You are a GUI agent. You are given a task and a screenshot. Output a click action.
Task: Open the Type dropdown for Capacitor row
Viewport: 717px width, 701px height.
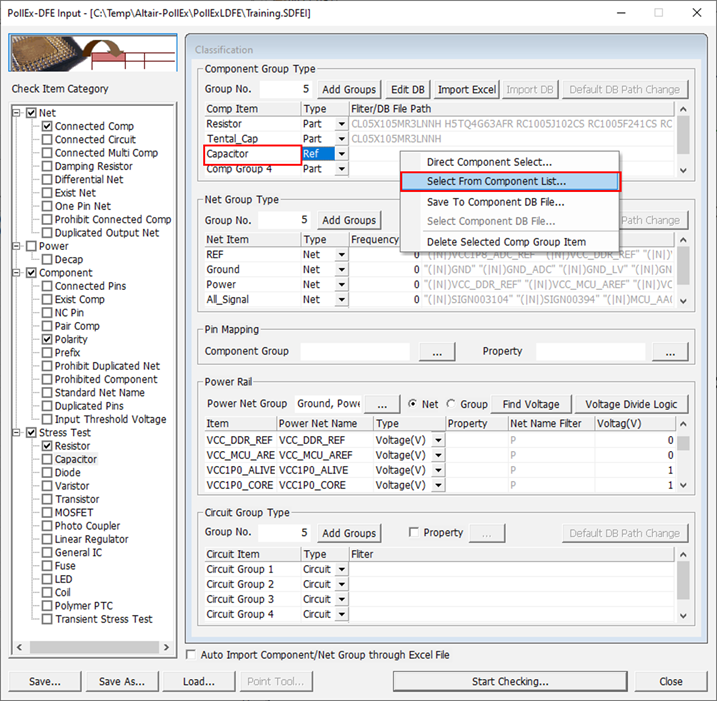click(x=342, y=154)
